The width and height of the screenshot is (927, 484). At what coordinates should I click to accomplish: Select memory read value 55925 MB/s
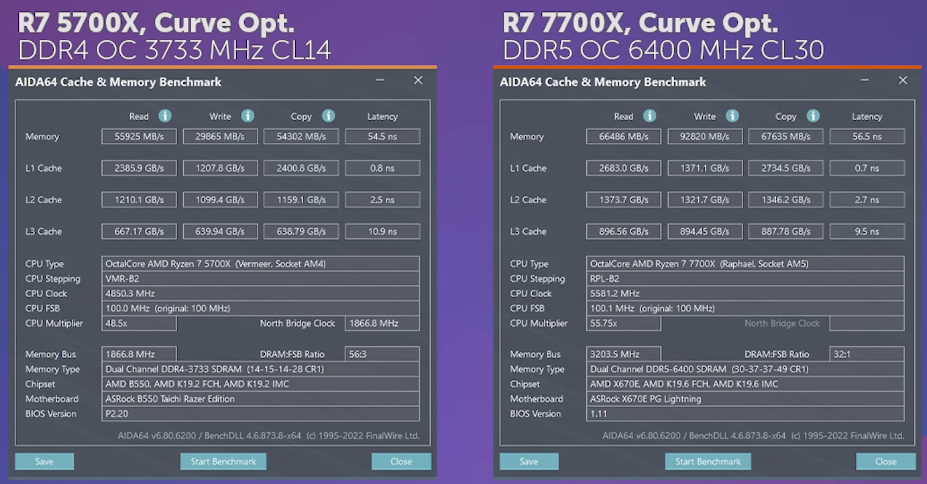(139, 137)
